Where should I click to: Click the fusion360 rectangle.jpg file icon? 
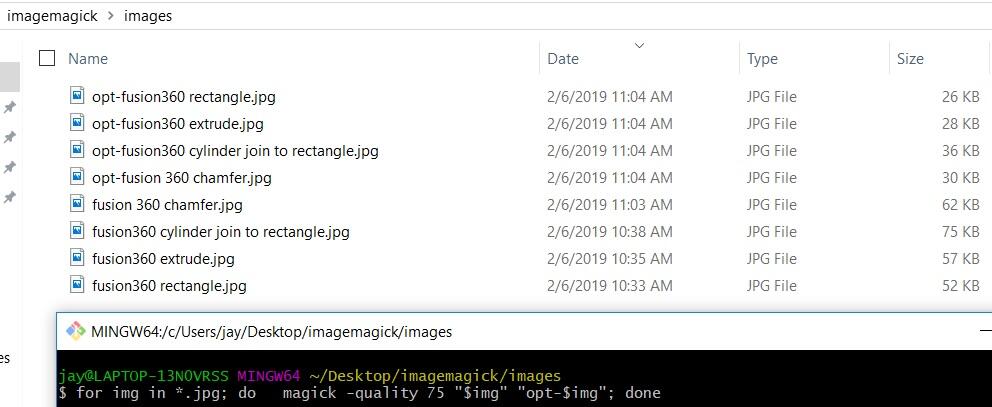(78, 285)
